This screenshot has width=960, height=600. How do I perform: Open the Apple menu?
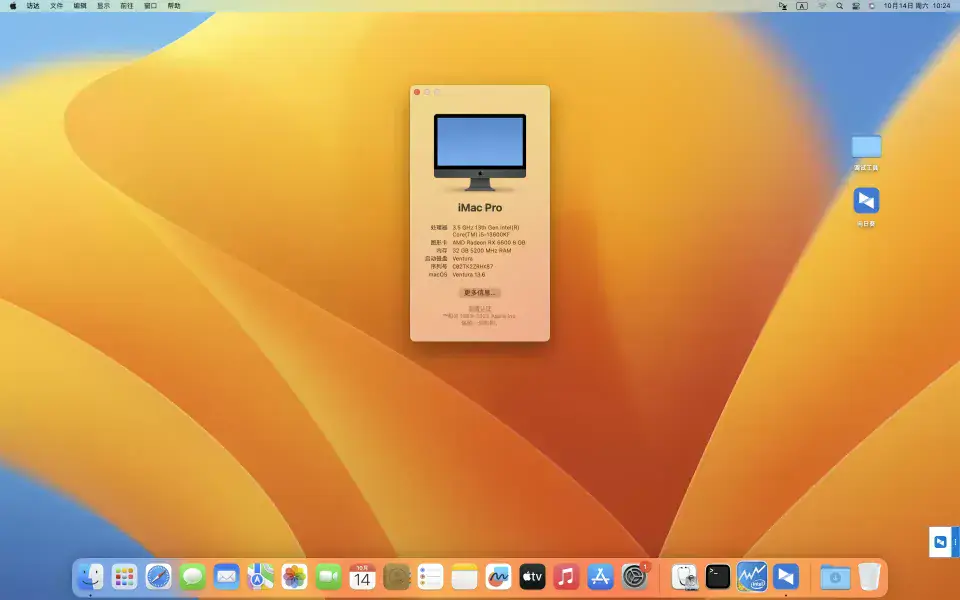[13, 6]
